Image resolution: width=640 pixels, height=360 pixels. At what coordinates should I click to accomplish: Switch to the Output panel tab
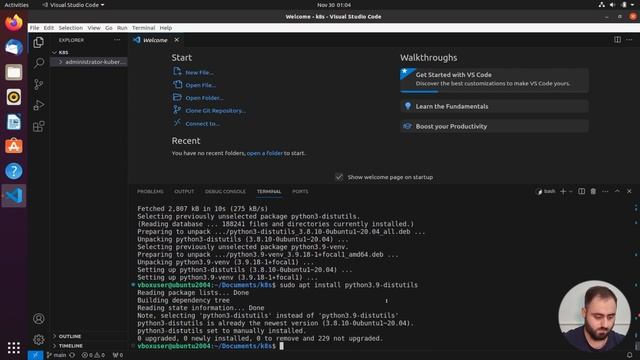pos(184,191)
